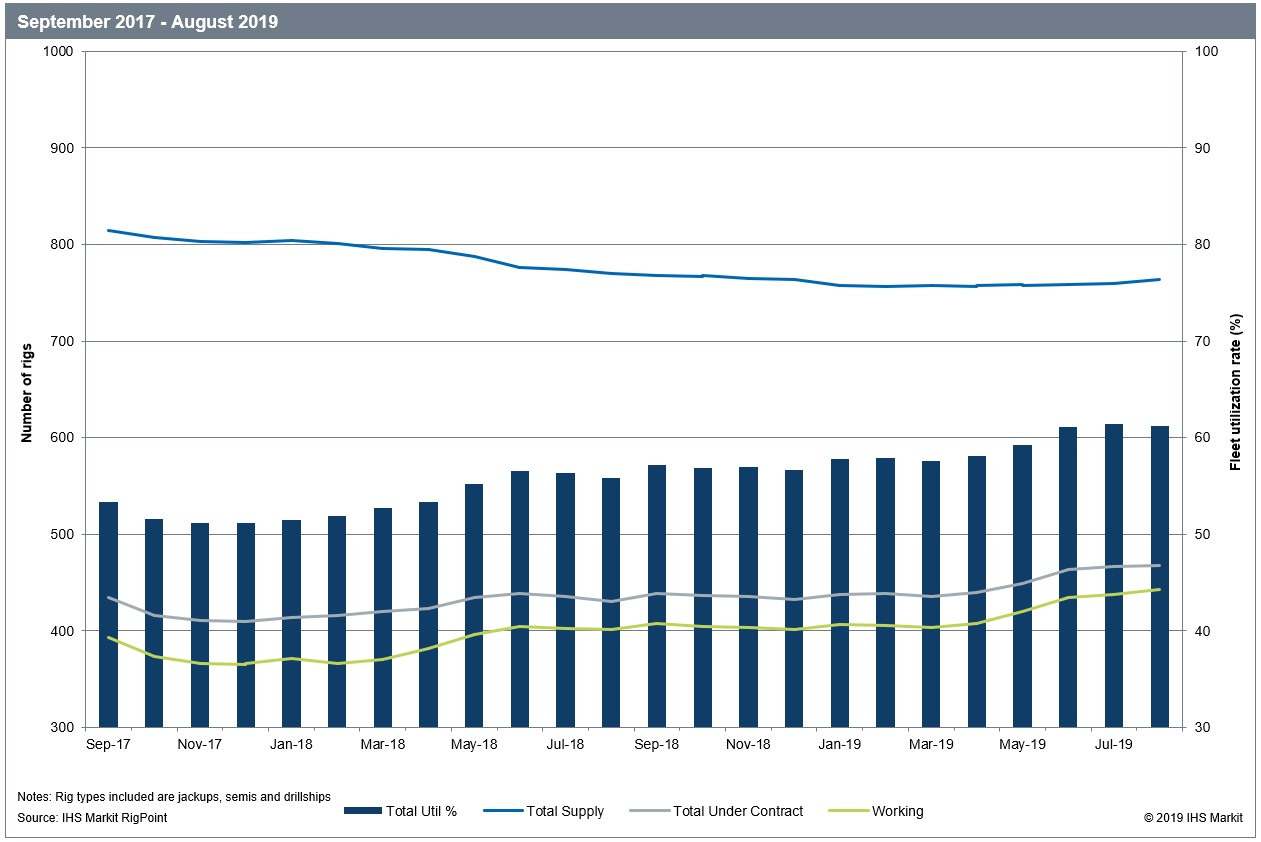The height and width of the screenshot is (842, 1261).
Task: Click the Jan-18 utilization bar
Action: [291, 624]
